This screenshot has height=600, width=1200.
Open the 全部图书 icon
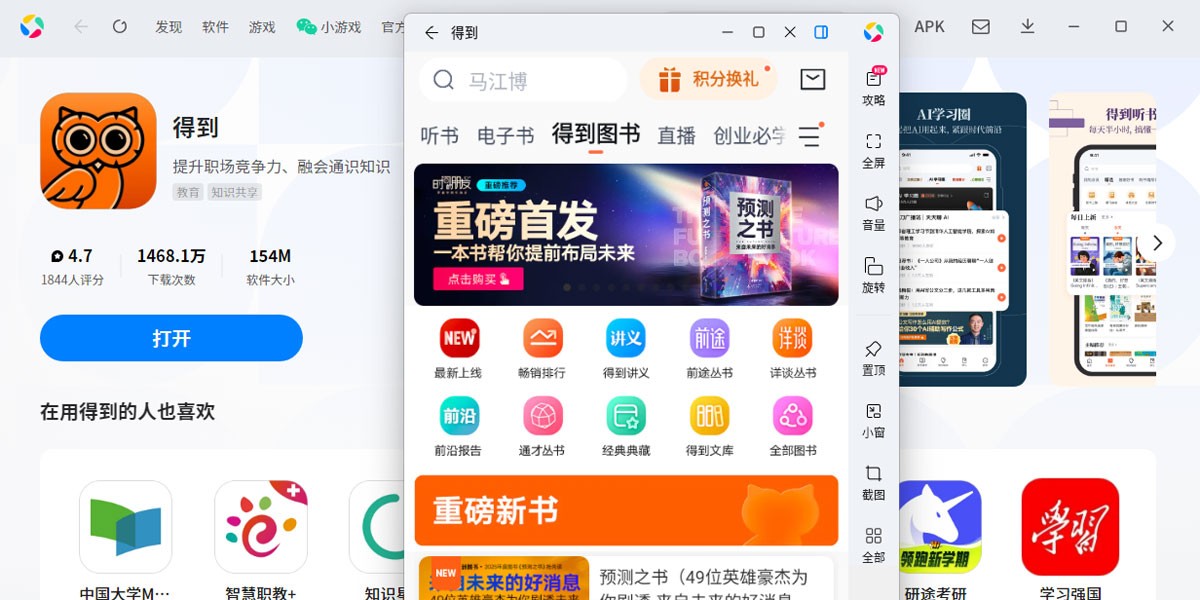pos(792,415)
